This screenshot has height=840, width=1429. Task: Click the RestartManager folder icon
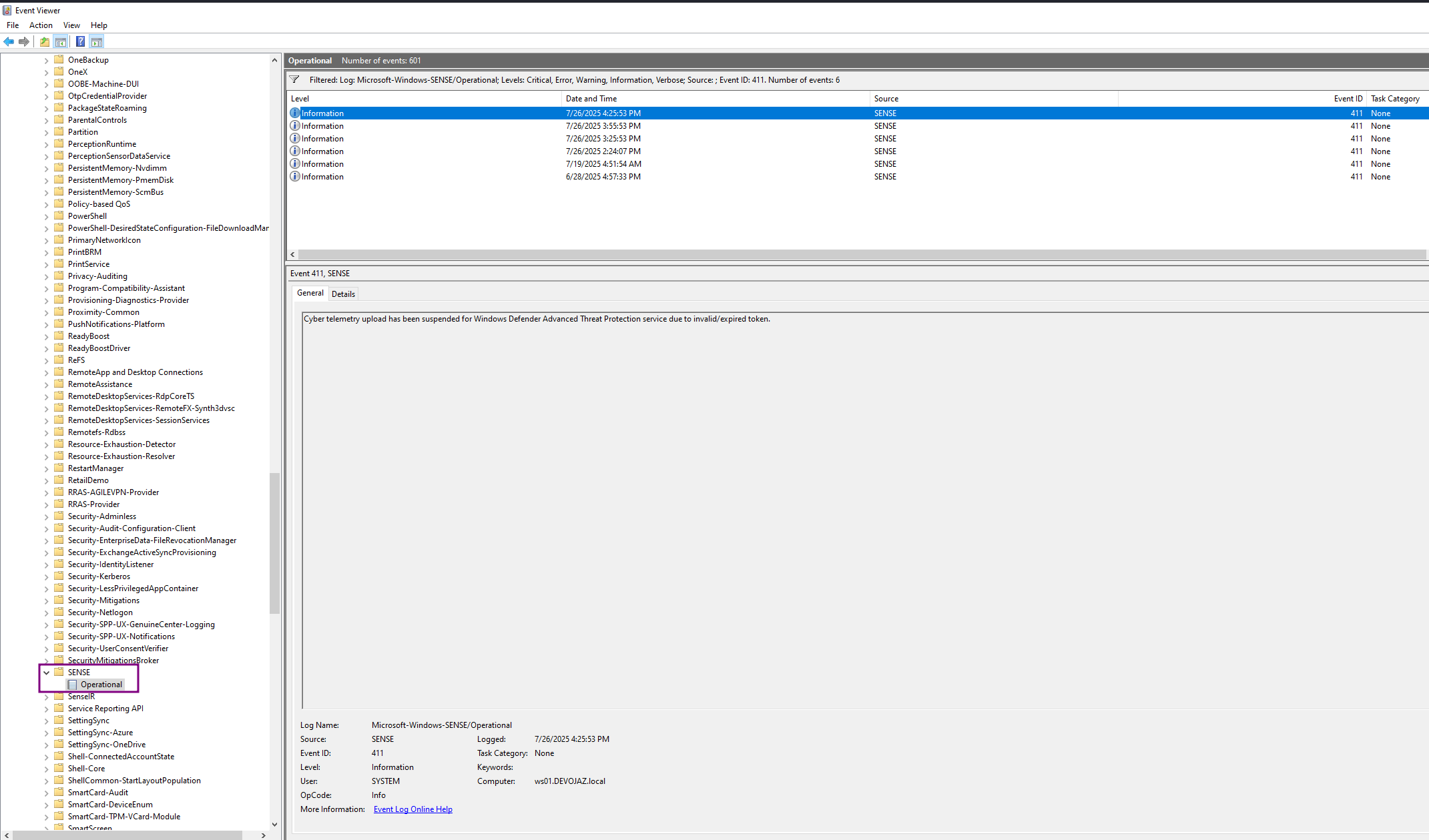pos(59,468)
